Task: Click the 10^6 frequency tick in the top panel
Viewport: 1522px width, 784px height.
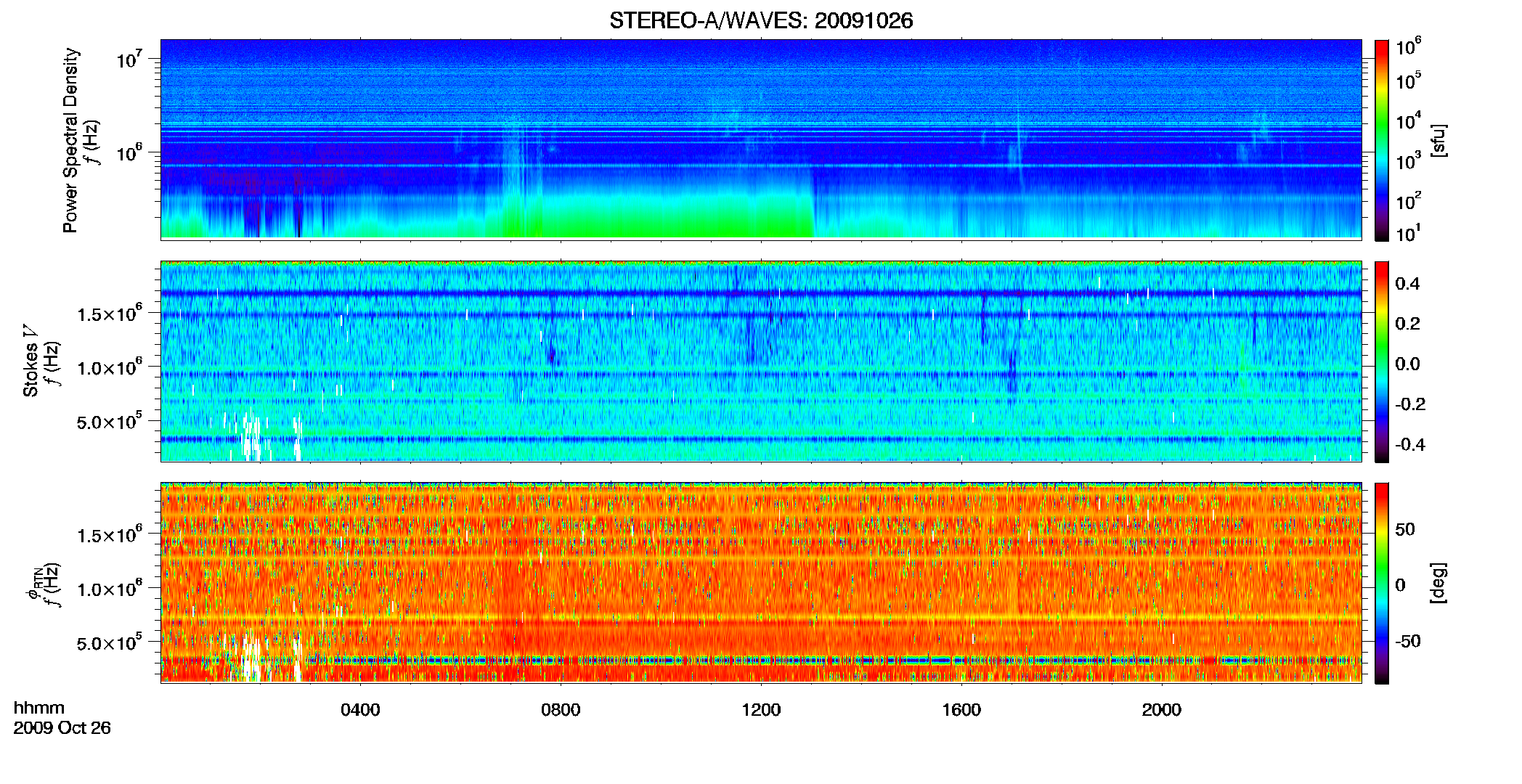Action: [x=128, y=152]
